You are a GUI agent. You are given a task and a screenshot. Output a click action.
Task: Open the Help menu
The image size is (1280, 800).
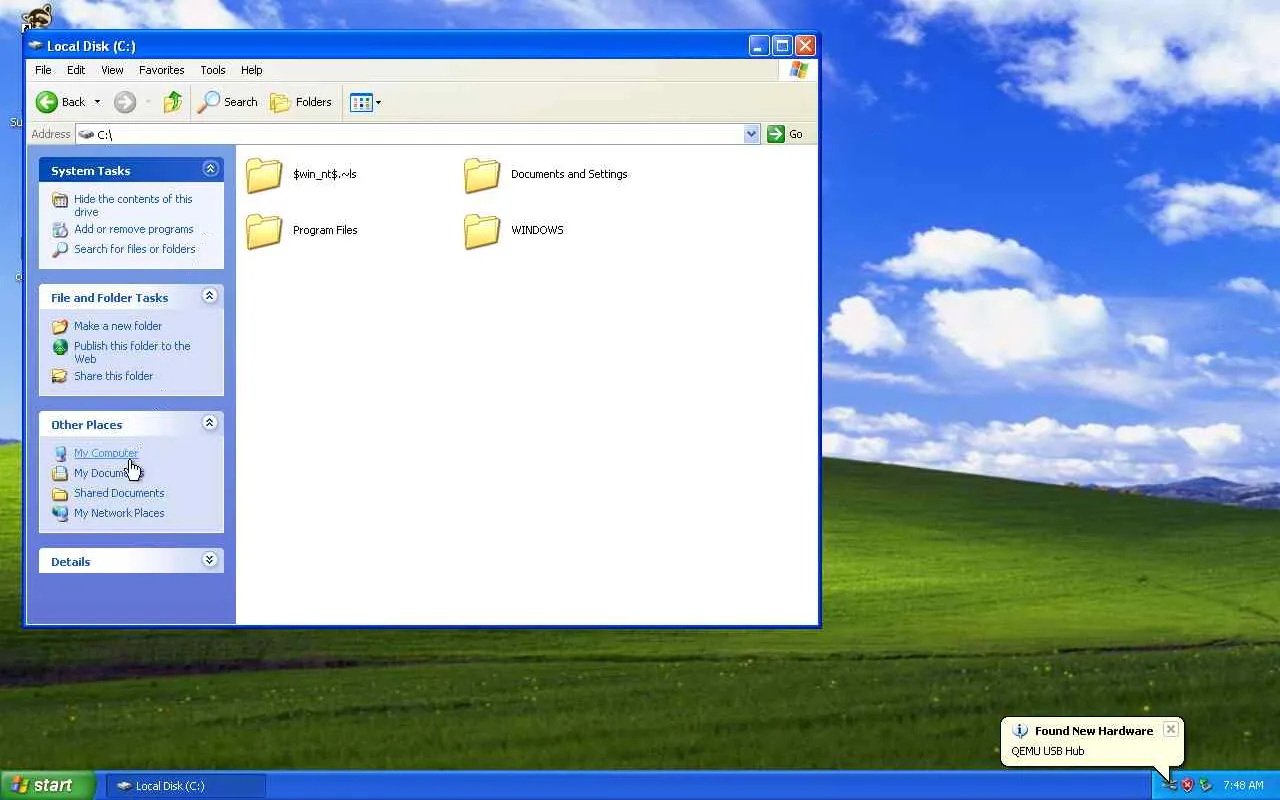[252, 70]
